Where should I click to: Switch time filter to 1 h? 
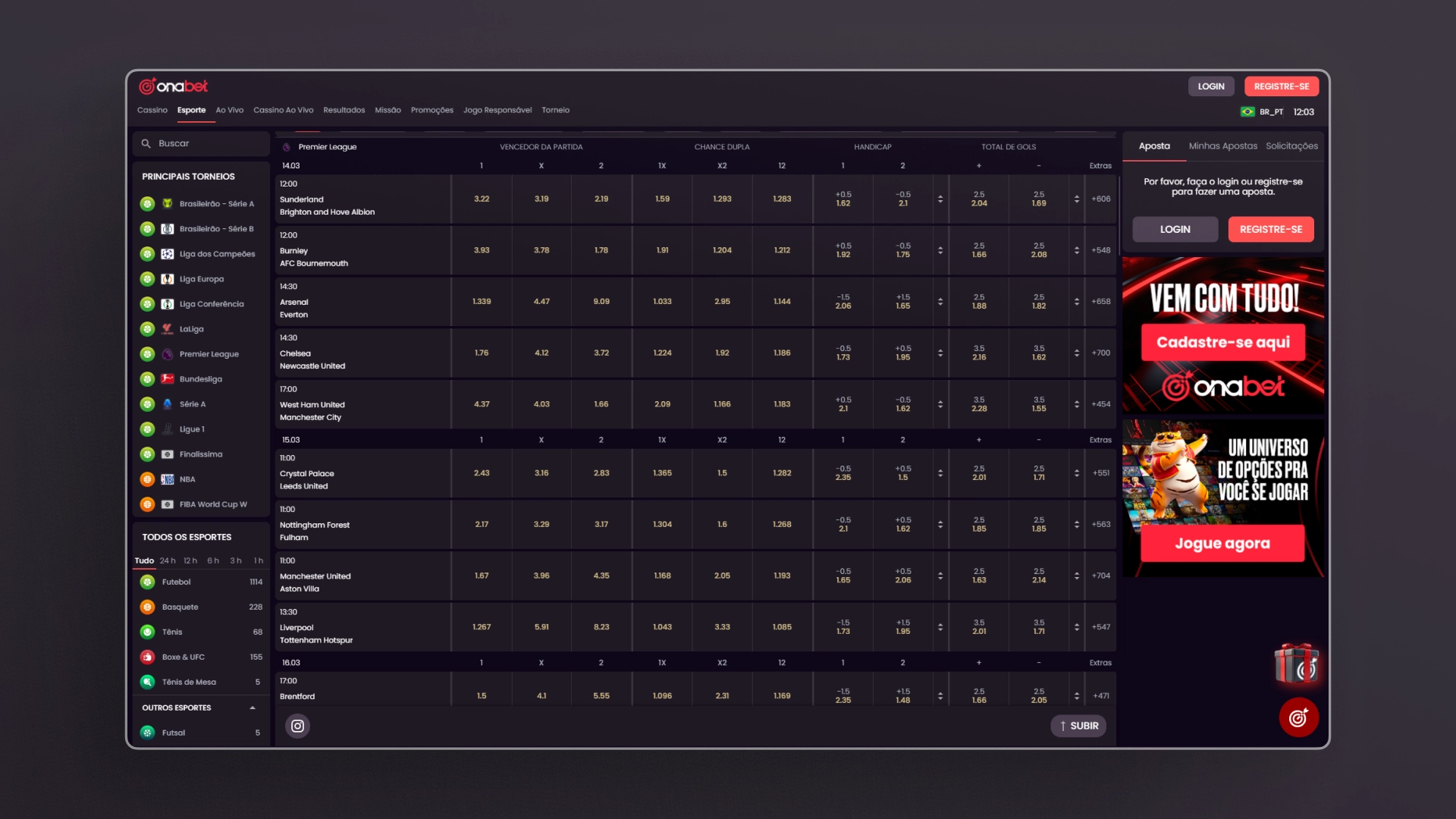coord(259,560)
